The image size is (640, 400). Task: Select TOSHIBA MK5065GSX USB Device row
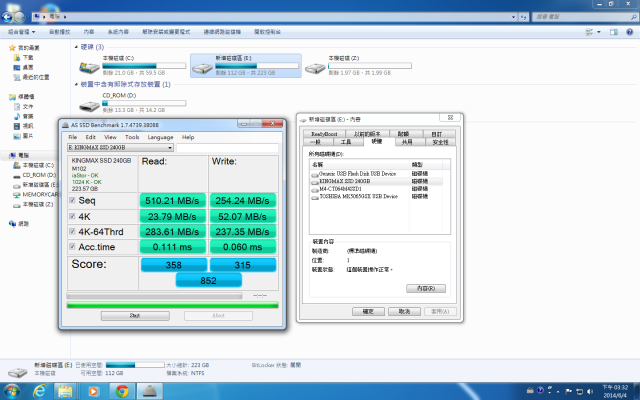click(376, 197)
